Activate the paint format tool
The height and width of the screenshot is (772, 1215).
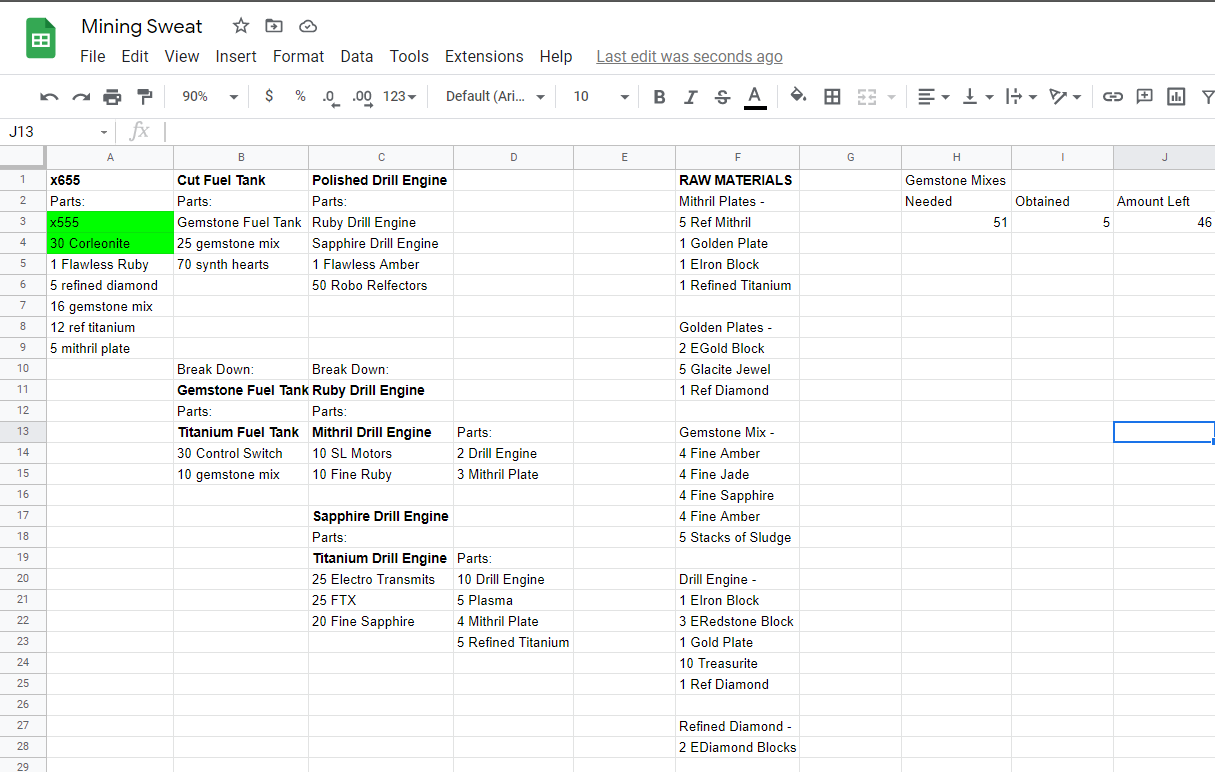144,96
